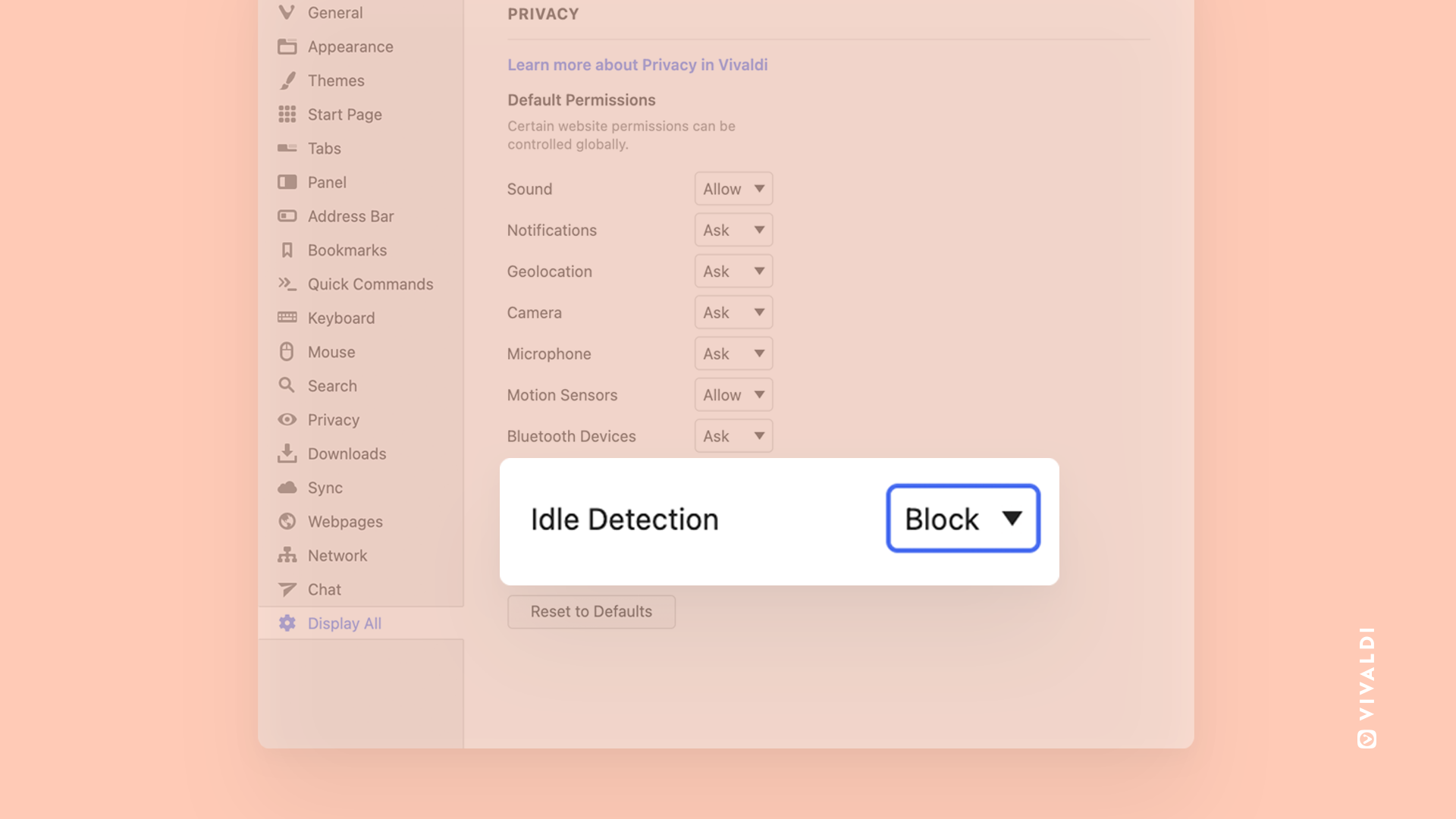Navigate to Downloads settings

(347, 454)
